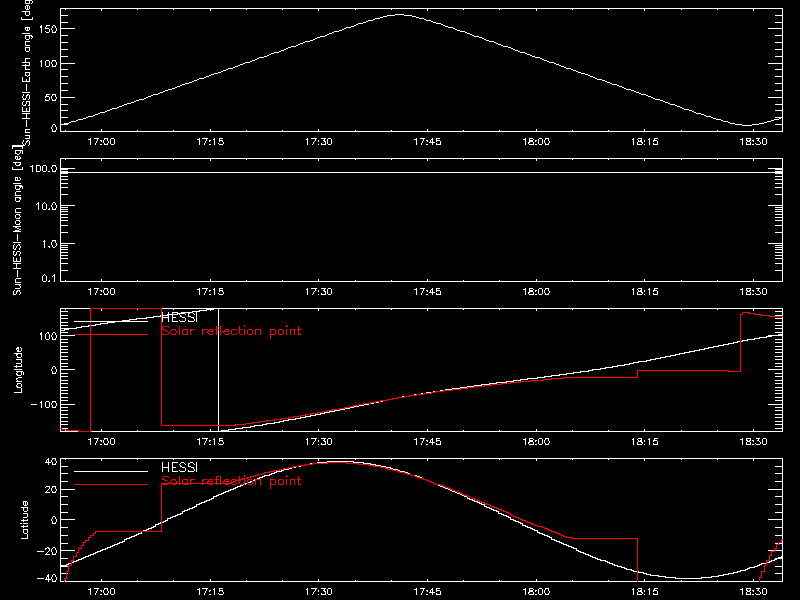Click 17:00 label under Longitude plot

coord(102,442)
